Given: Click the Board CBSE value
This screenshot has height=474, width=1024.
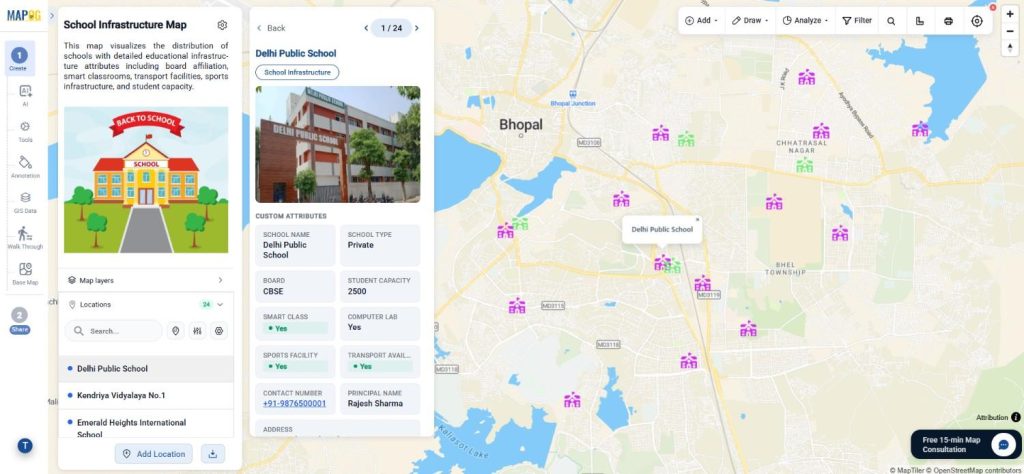Looking at the screenshot, I should pyautogui.click(x=274, y=291).
